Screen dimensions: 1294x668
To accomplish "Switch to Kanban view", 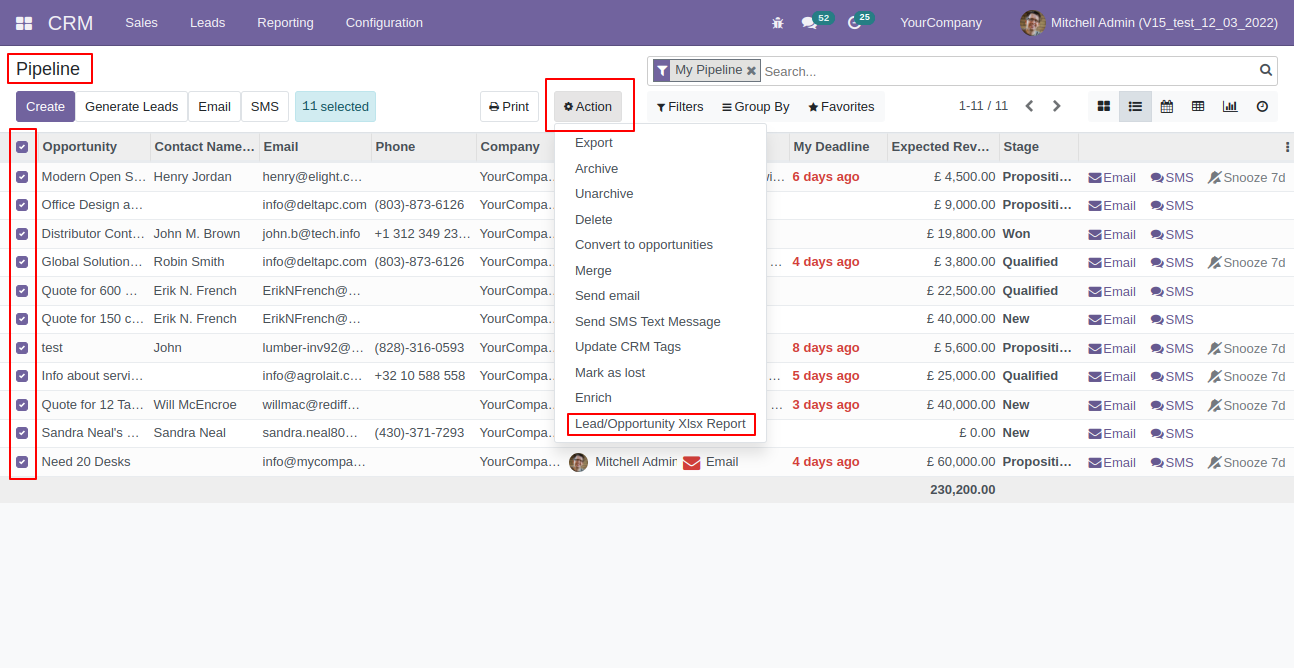I will (1104, 106).
